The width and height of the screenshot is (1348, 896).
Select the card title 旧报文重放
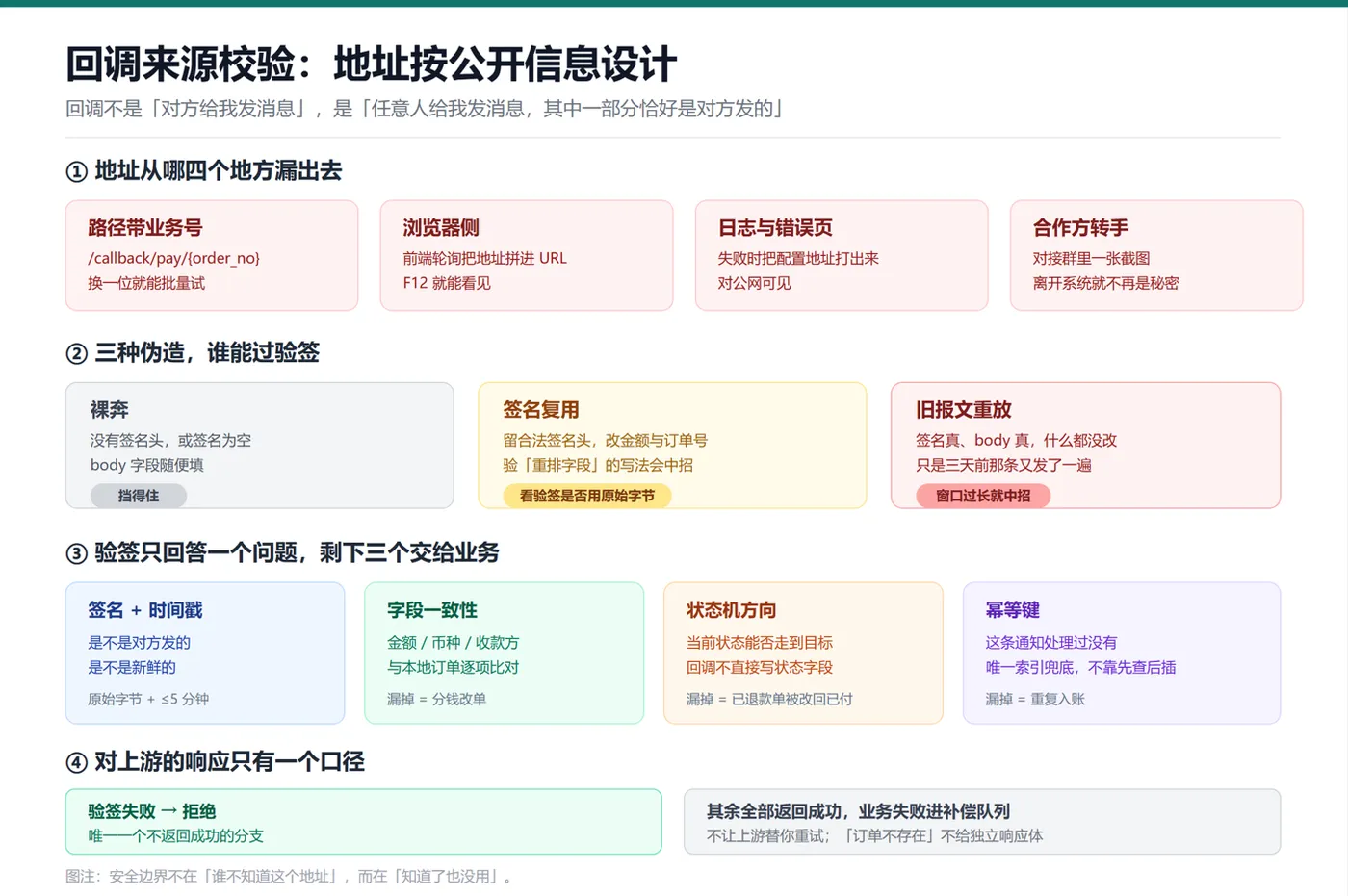pyautogui.click(x=964, y=410)
